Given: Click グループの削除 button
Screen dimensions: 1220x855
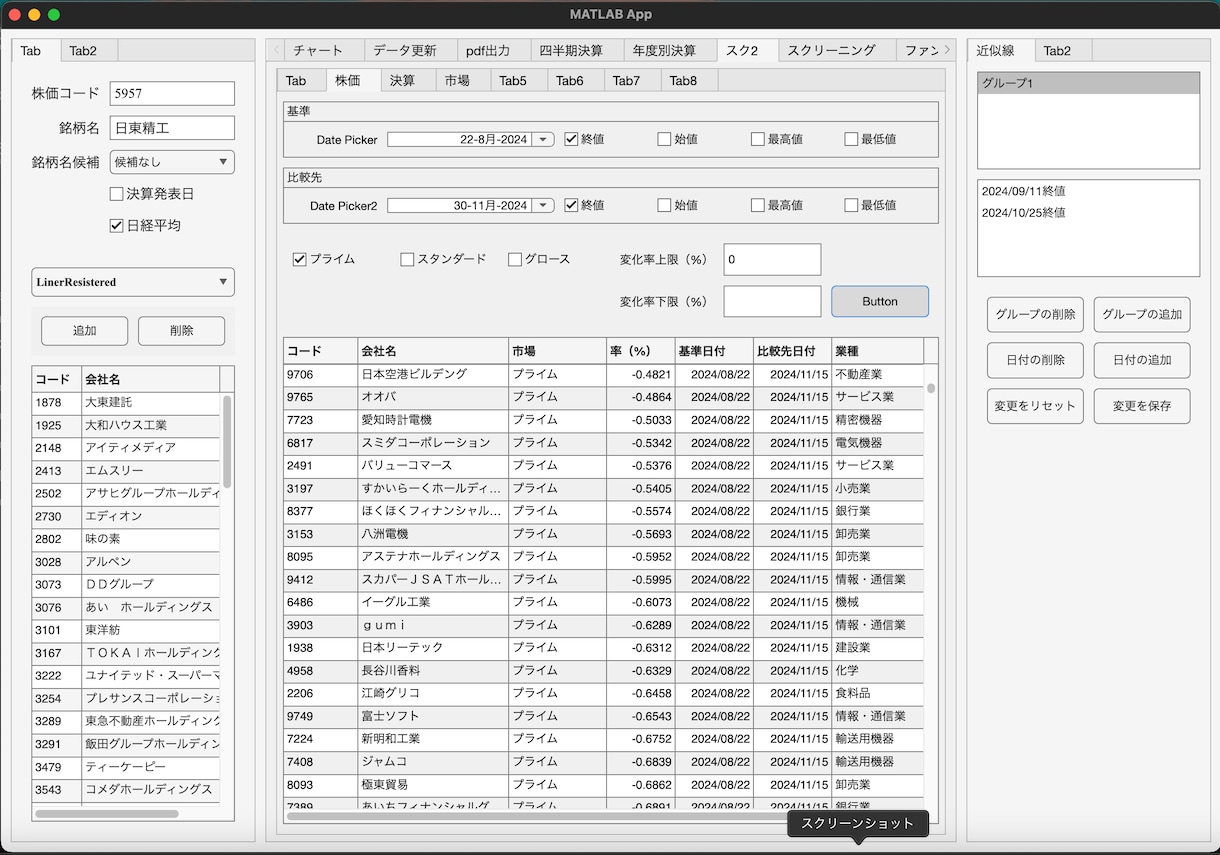Looking at the screenshot, I should [1035, 314].
